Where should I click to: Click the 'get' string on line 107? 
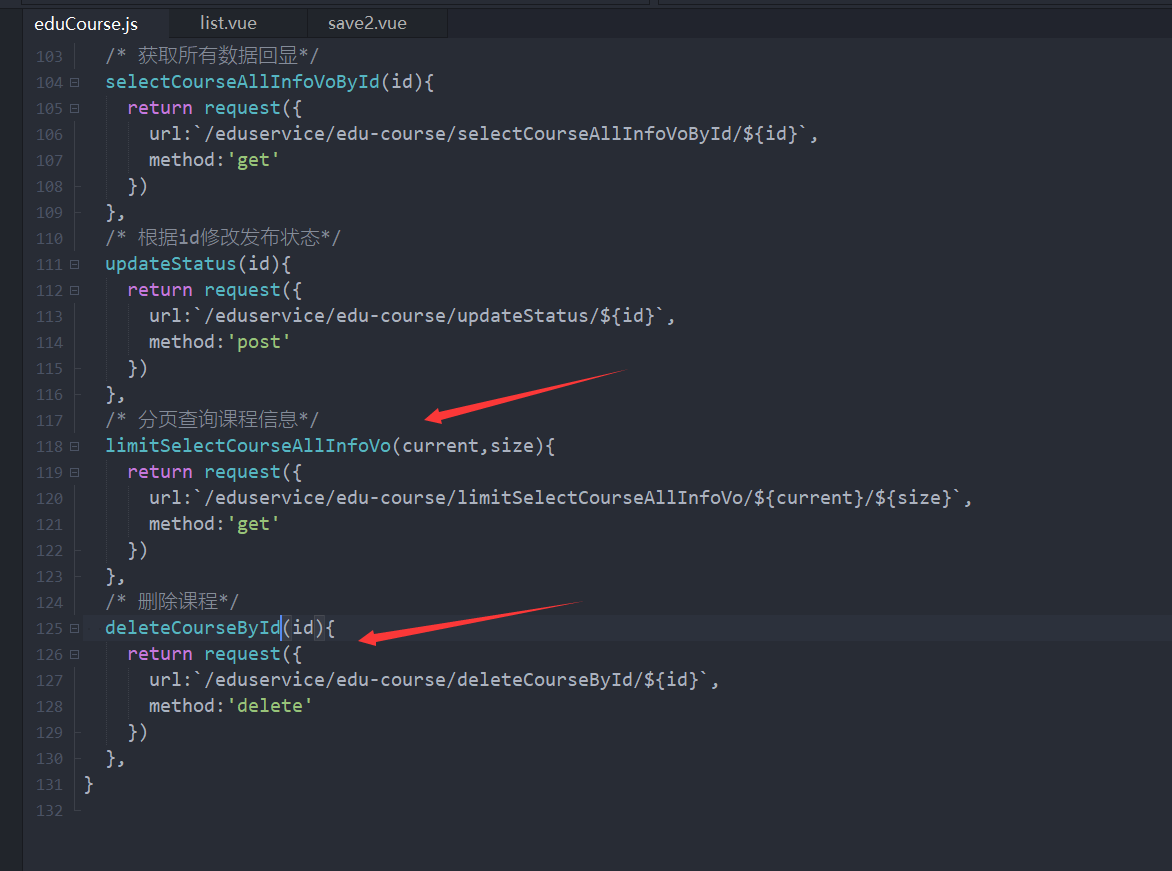253,160
